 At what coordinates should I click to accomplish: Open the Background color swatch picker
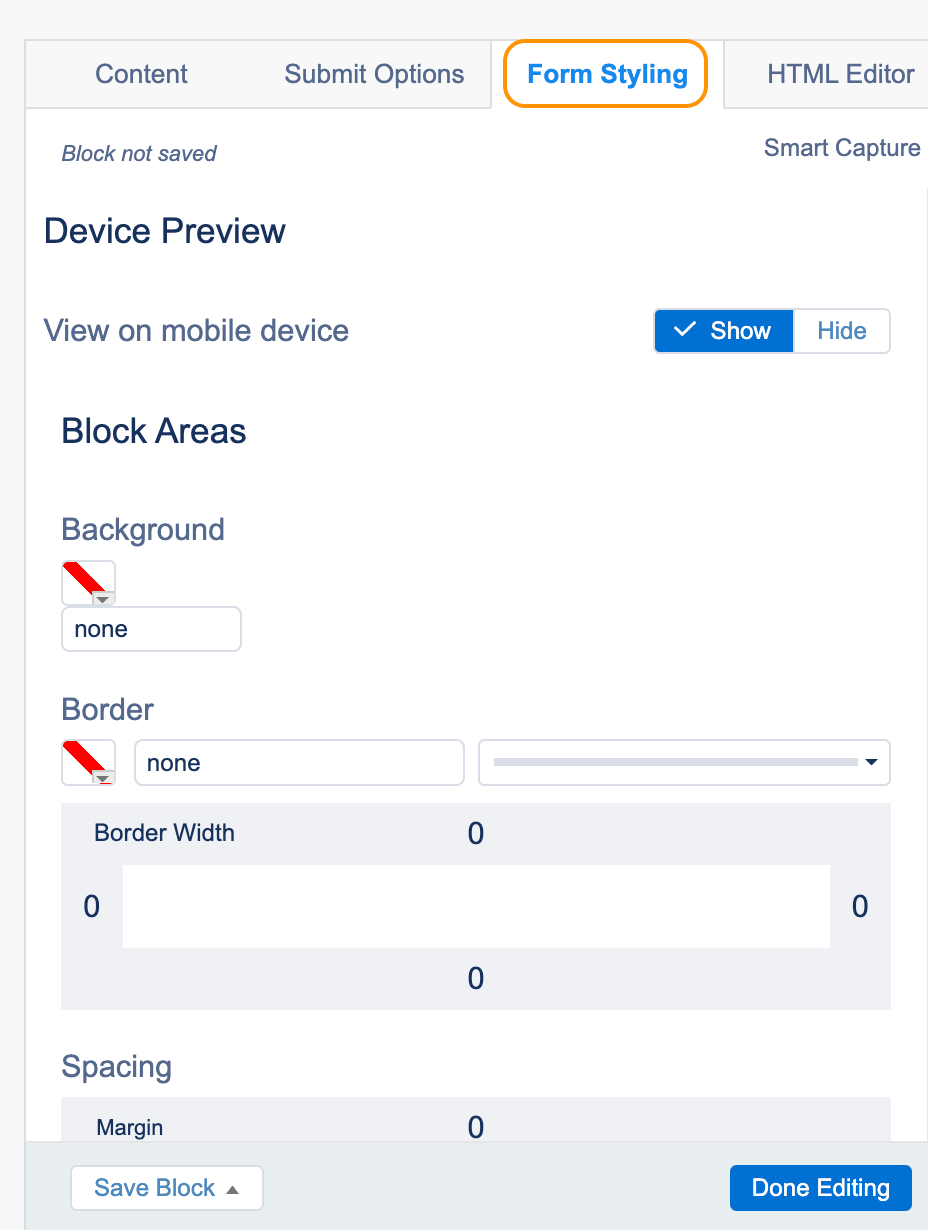point(88,582)
